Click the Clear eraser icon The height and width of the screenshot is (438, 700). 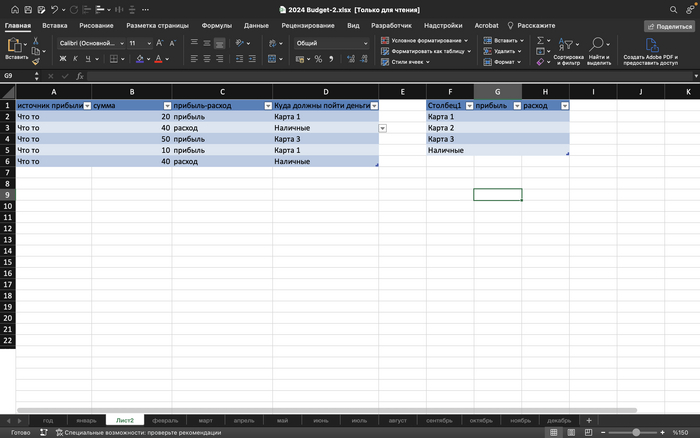[540, 62]
